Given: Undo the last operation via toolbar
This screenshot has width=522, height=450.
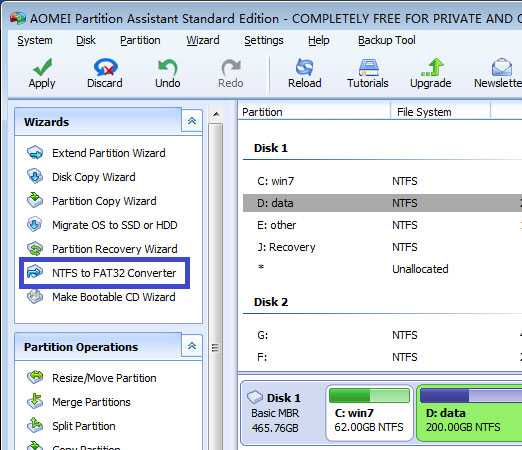Looking at the screenshot, I should pyautogui.click(x=167, y=67).
